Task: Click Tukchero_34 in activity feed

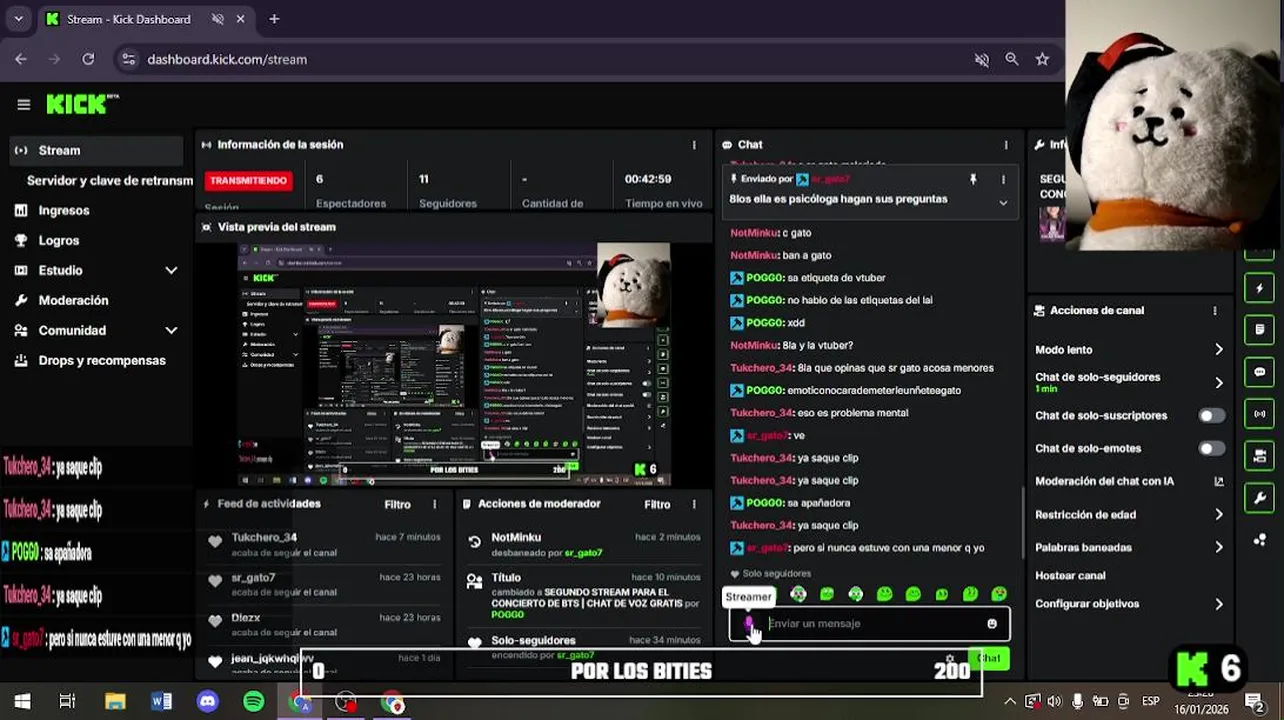Action: click(x=264, y=537)
